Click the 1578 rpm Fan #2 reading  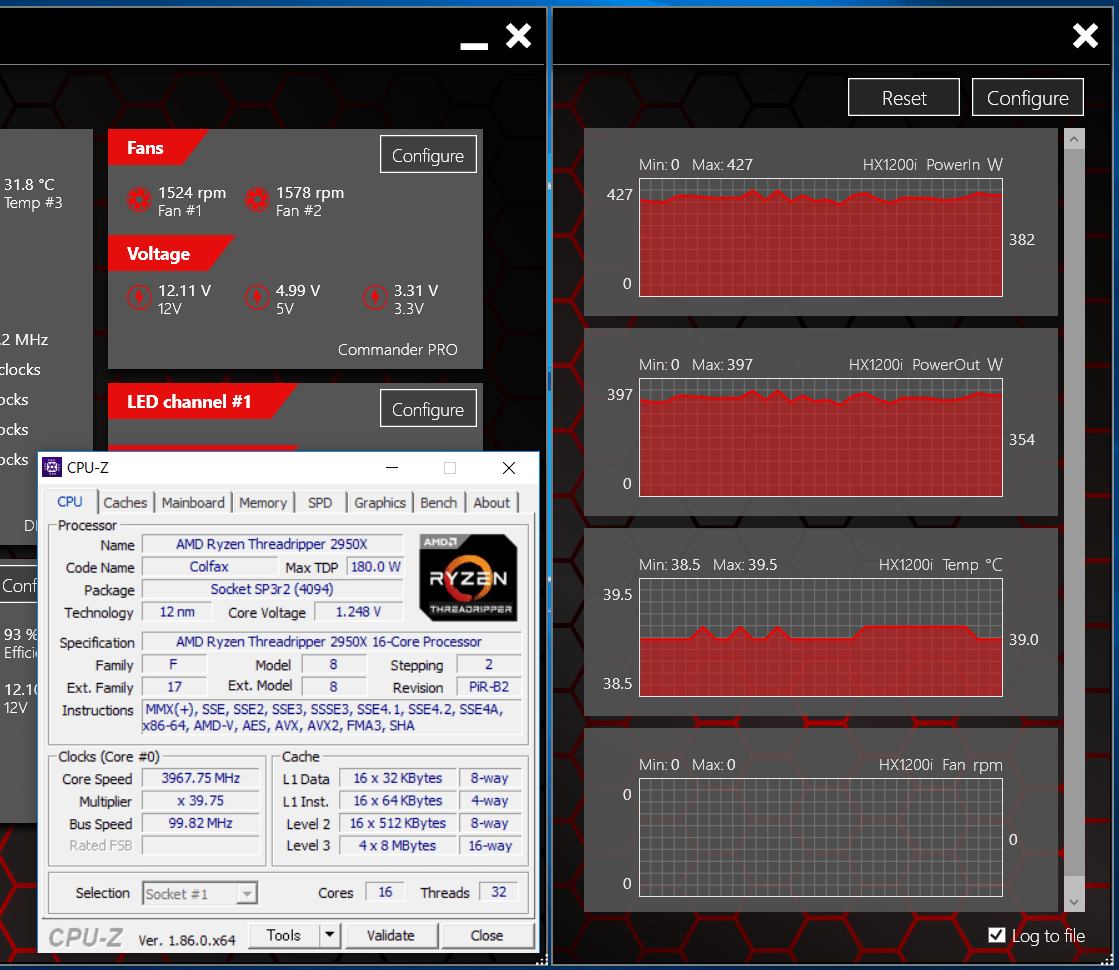pyautogui.click(x=310, y=193)
